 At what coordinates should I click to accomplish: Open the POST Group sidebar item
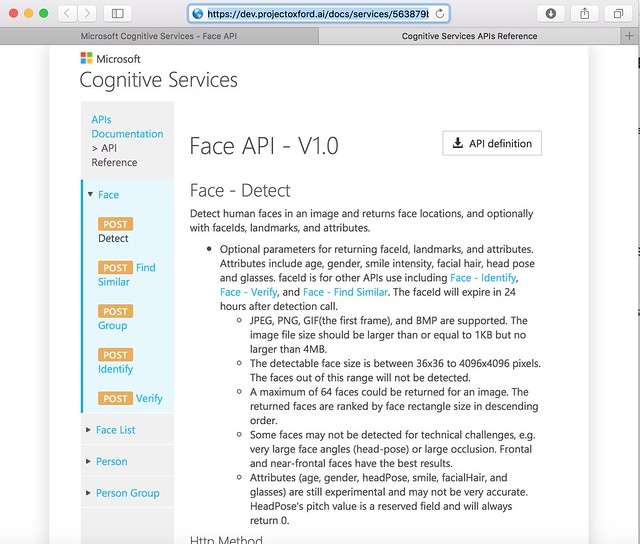pyautogui.click(x=116, y=318)
